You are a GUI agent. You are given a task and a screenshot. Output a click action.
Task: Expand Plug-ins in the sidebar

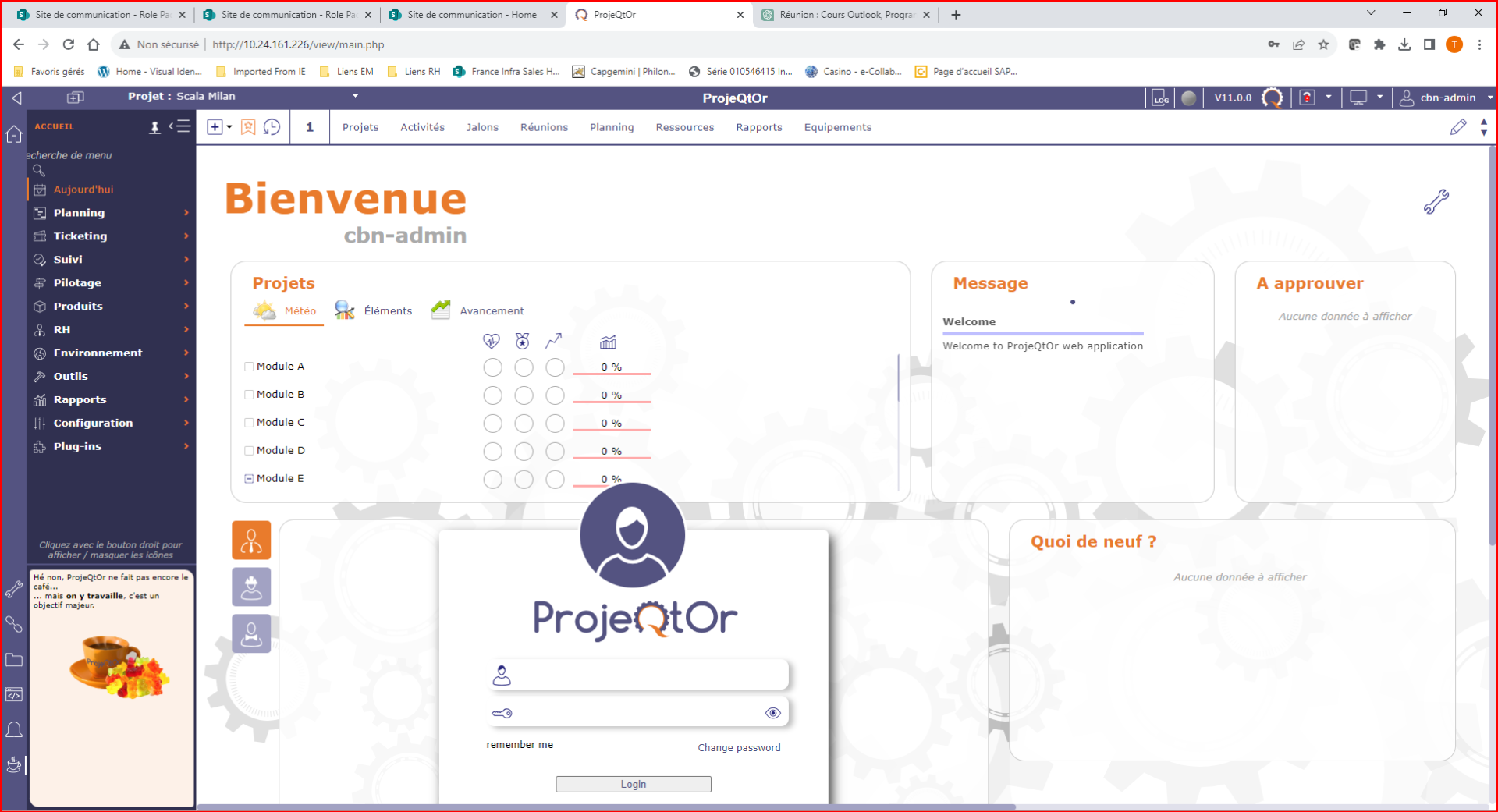112,446
